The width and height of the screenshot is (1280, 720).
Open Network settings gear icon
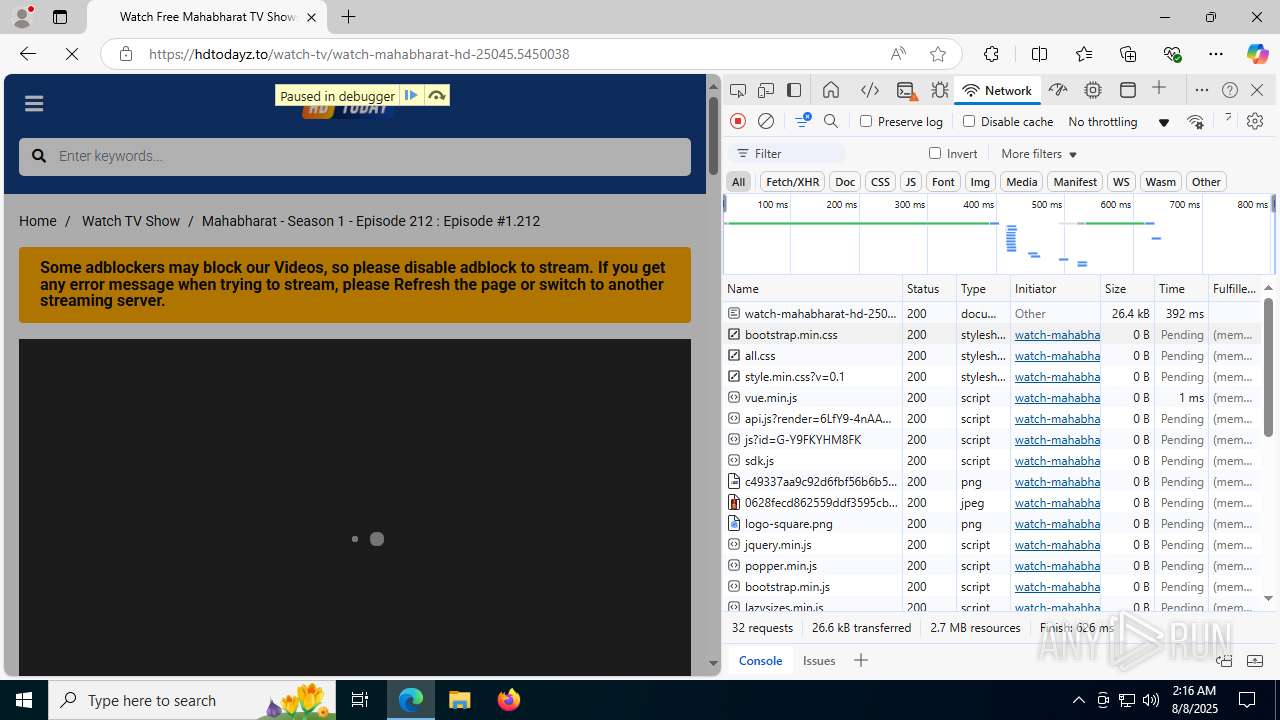(1255, 121)
